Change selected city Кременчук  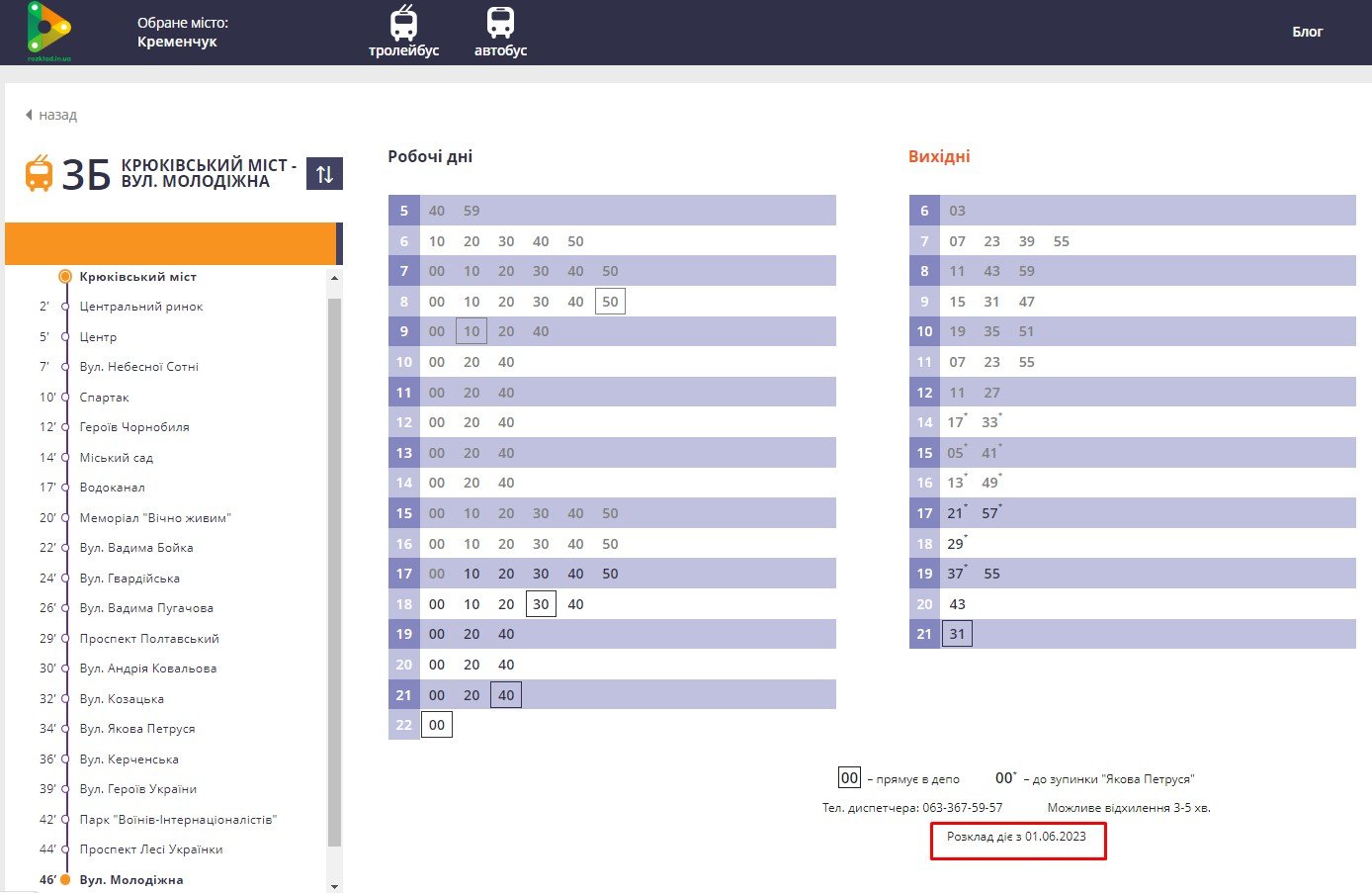pyautogui.click(x=177, y=42)
